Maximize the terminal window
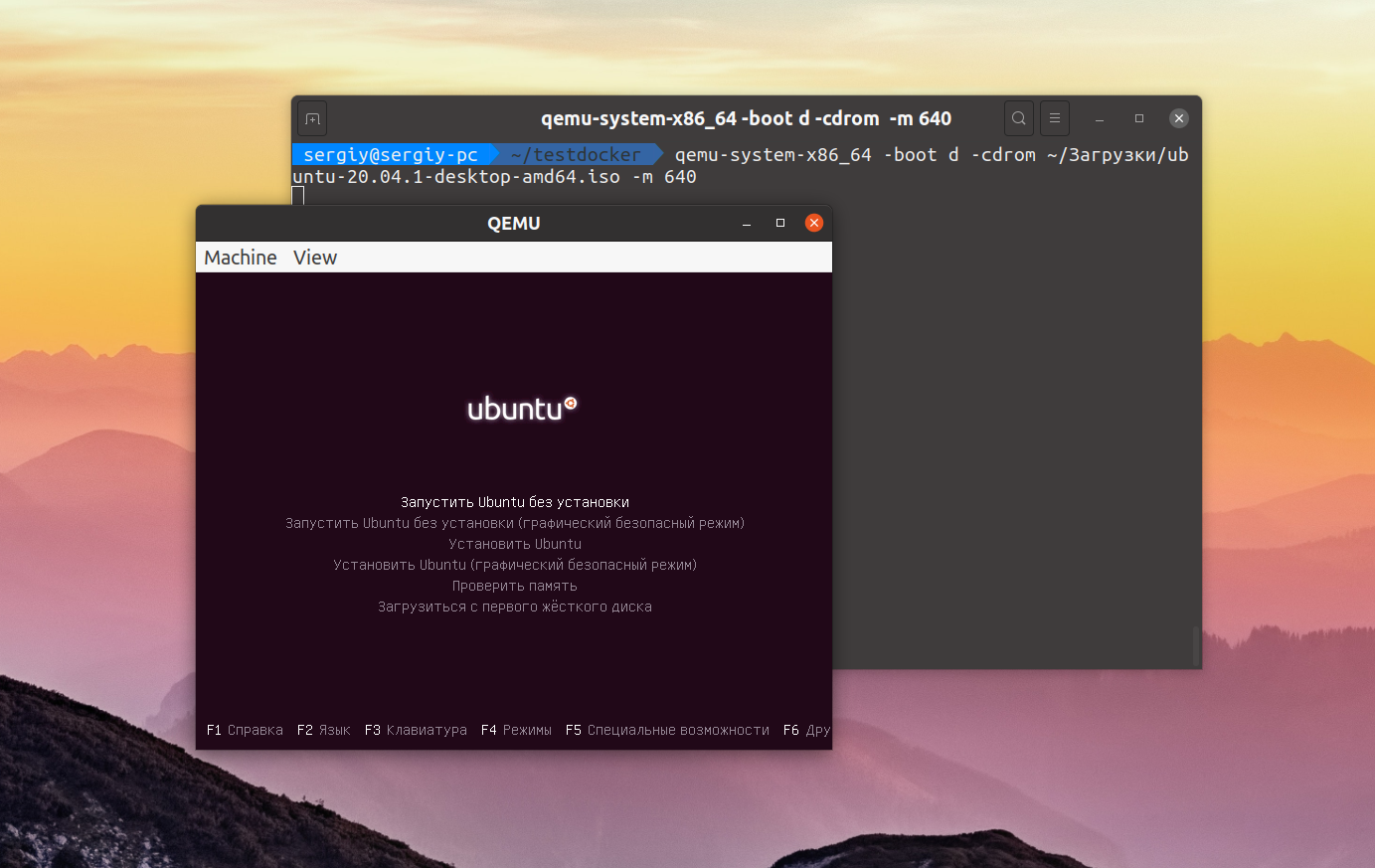 [1139, 118]
